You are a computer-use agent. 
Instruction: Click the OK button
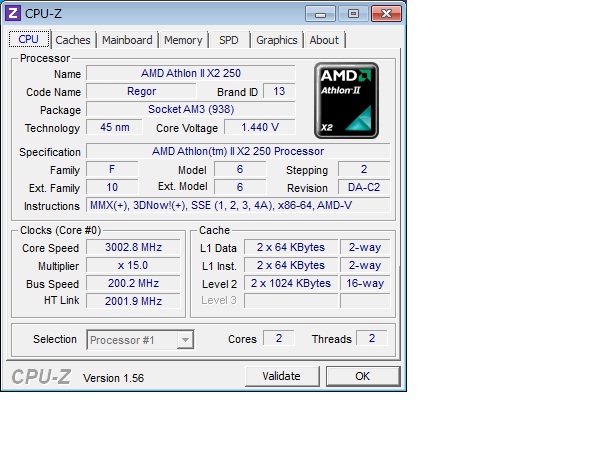[x=363, y=376]
